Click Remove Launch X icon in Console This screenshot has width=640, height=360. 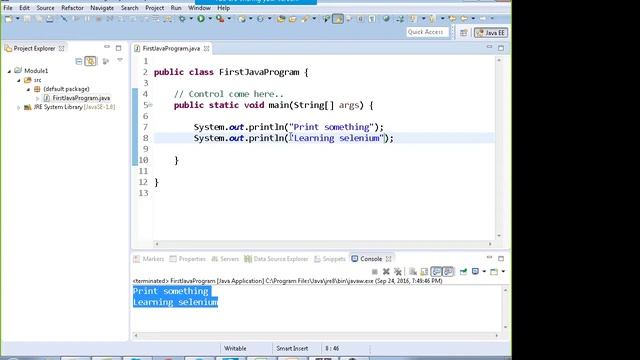(x=386, y=271)
